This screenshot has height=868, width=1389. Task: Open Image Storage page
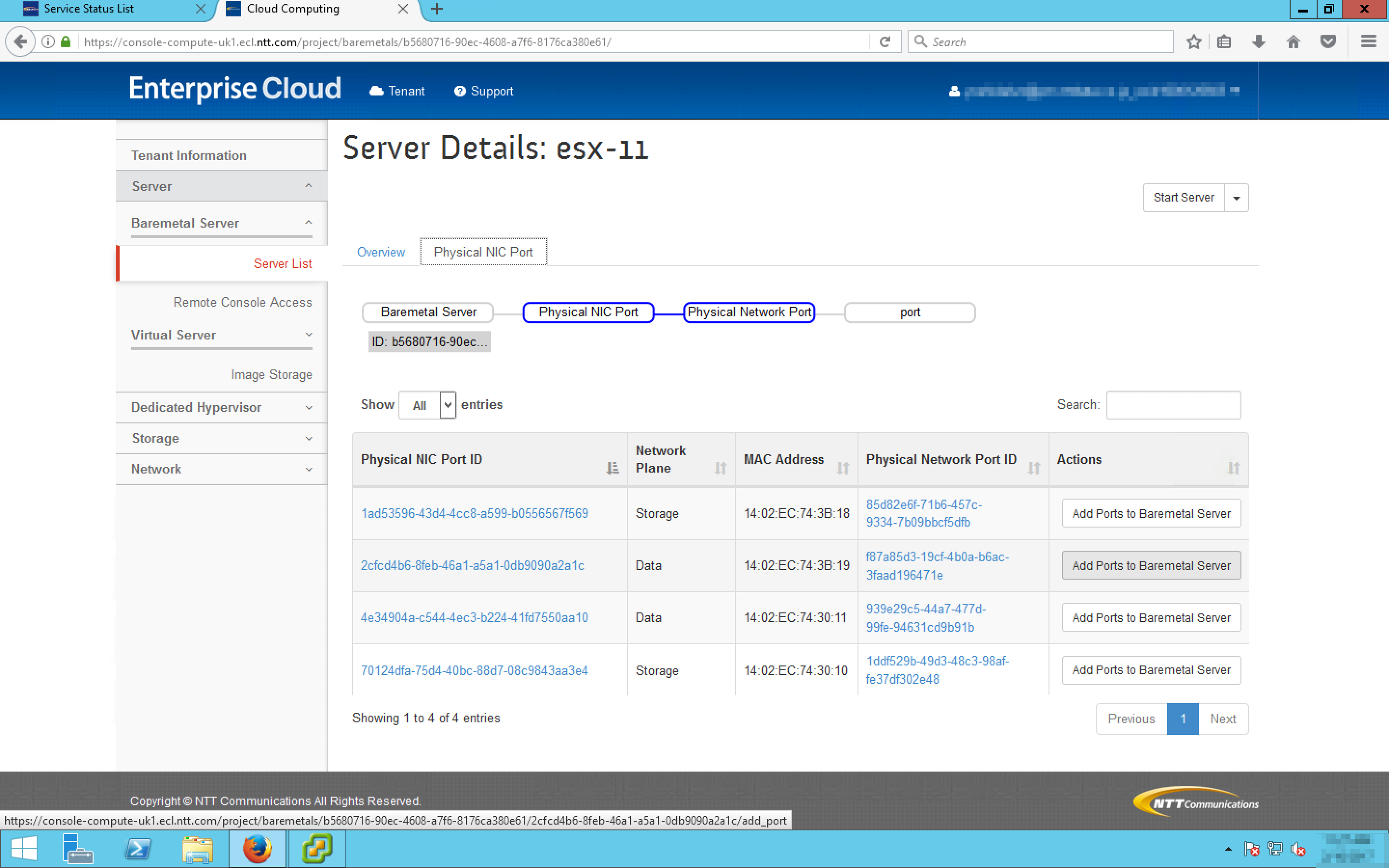272,374
